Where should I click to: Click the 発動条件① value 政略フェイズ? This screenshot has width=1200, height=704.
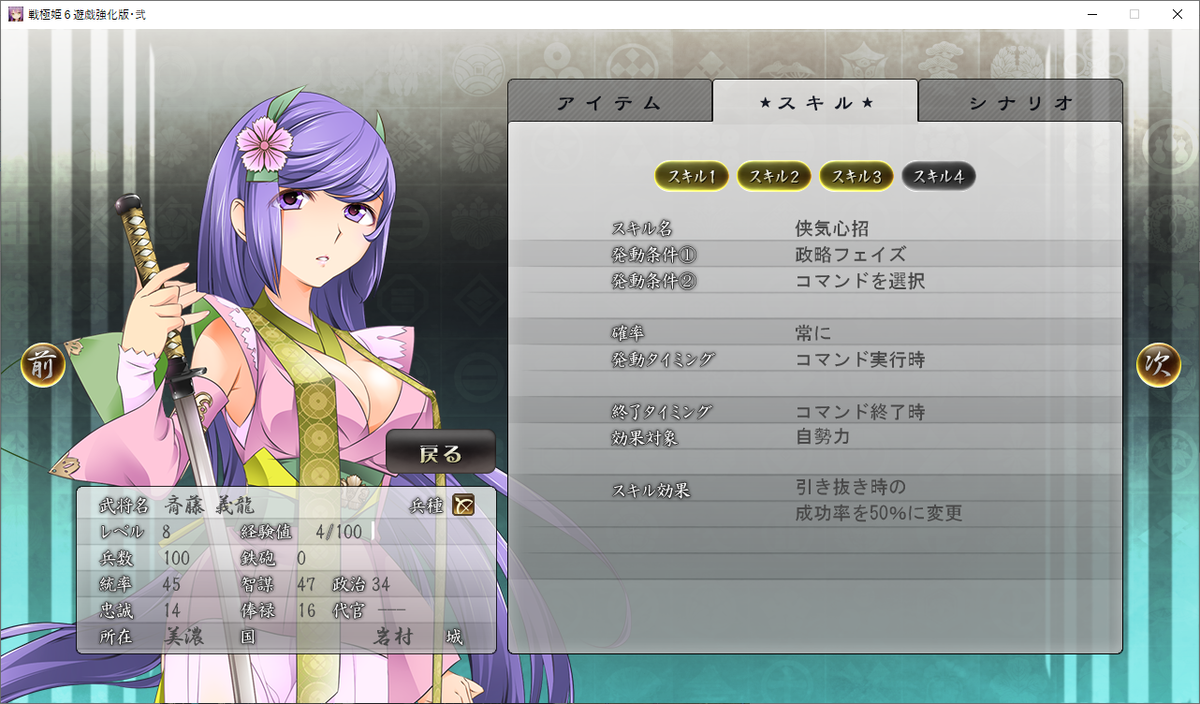[850, 254]
